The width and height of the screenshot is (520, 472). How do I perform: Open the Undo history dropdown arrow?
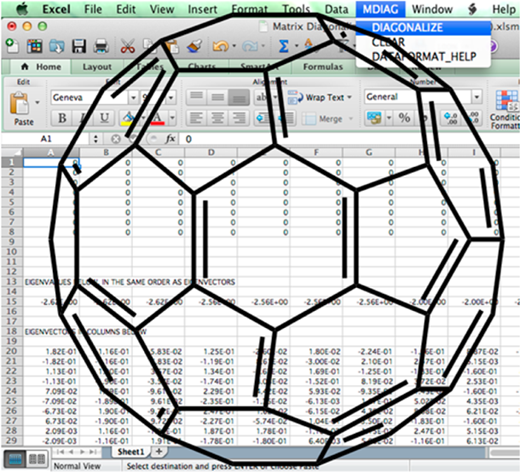234,46
